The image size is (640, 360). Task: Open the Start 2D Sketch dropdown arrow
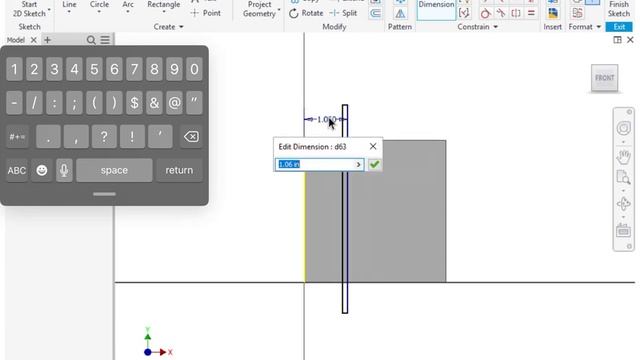point(49,9)
